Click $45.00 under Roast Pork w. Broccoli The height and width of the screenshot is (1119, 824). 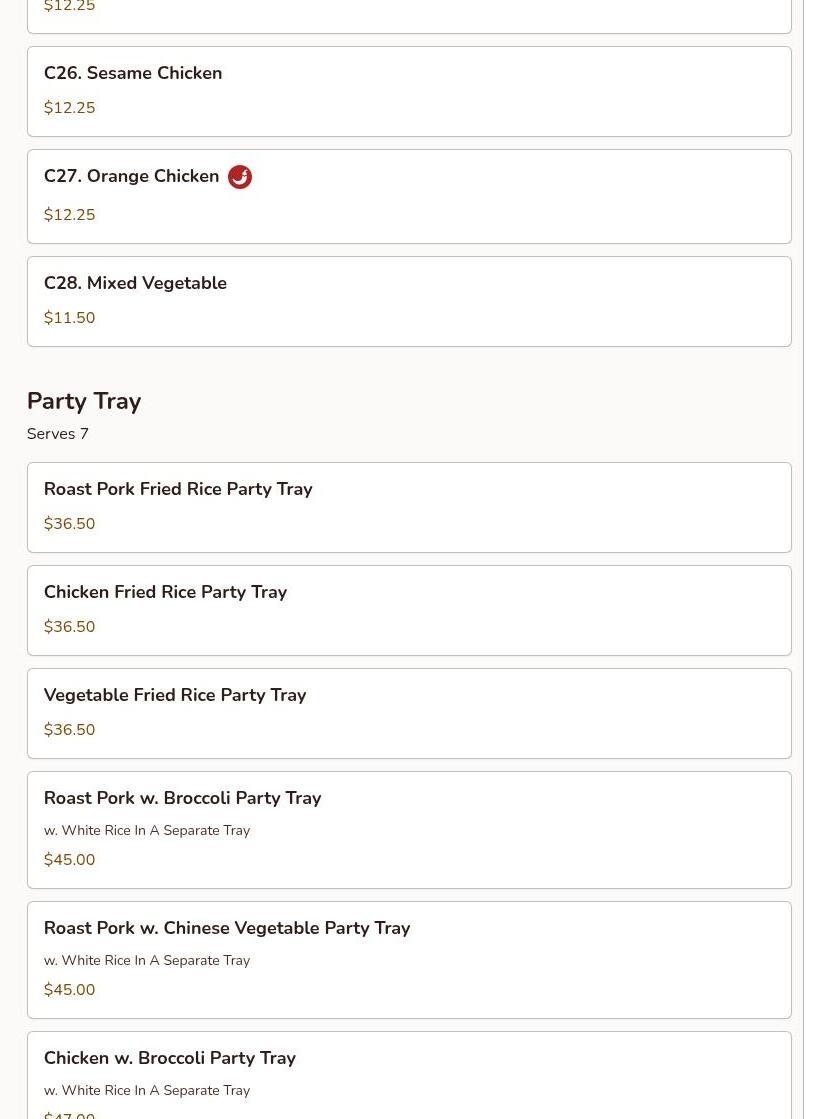coord(70,860)
